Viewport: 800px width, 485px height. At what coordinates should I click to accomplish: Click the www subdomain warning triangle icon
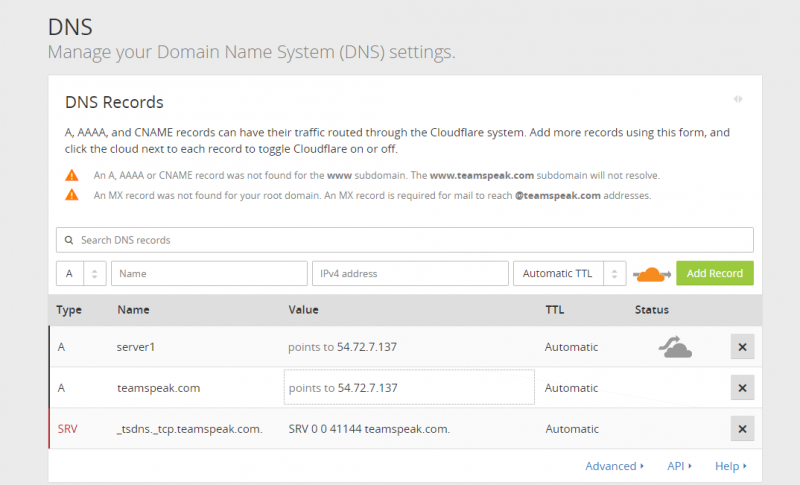tap(72, 175)
